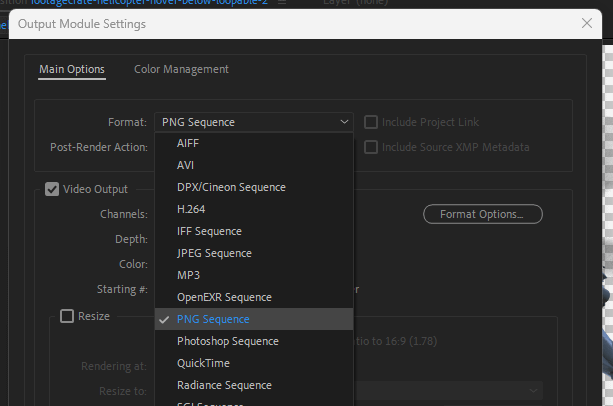Image resolution: width=613 pixels, height=406 pixels.
Task: Pick H.264 as the output format
Action: click(193, 209)
